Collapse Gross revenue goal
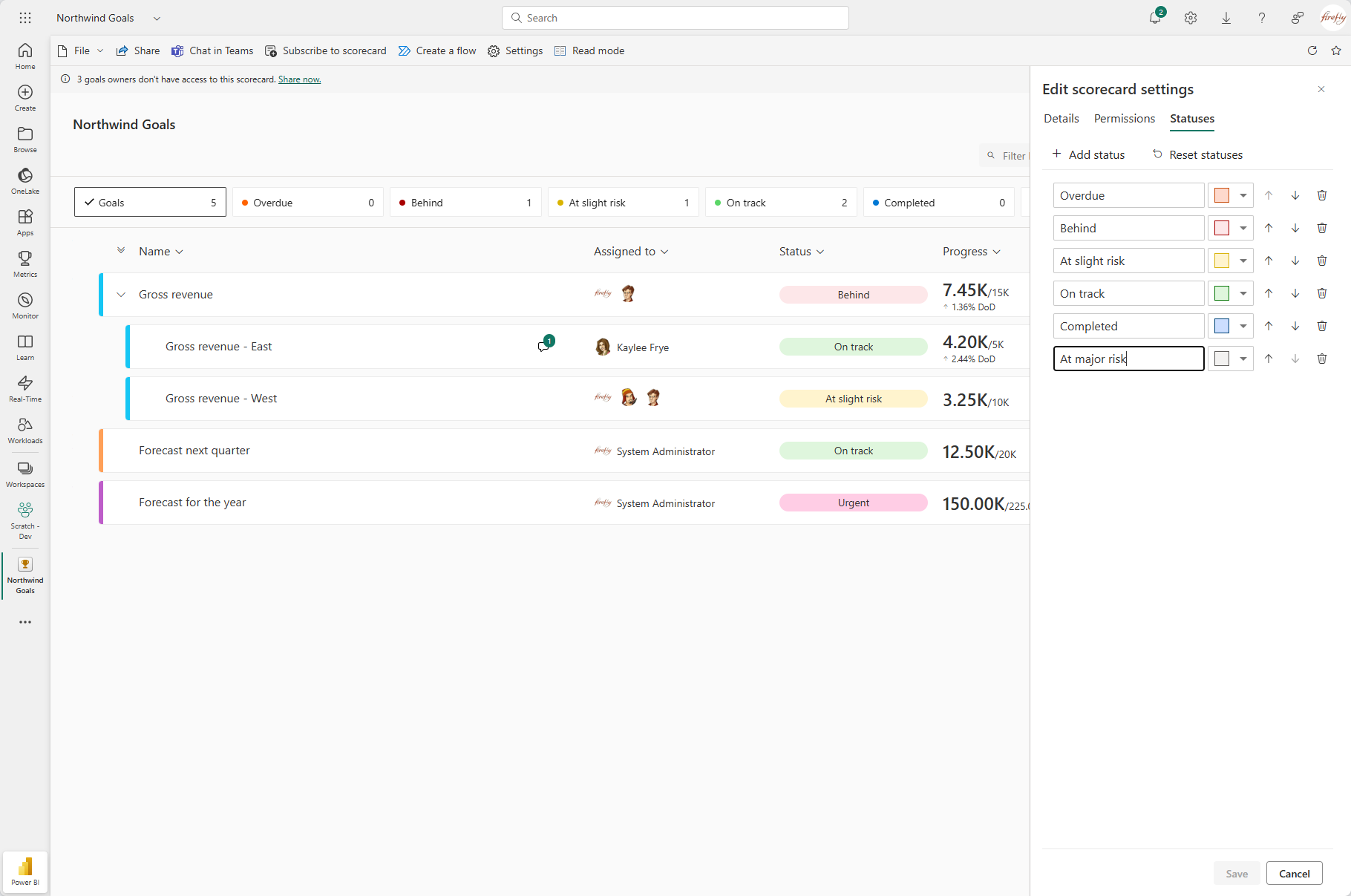The height and width of the screenshot is (896, 1351). [121, 295]
